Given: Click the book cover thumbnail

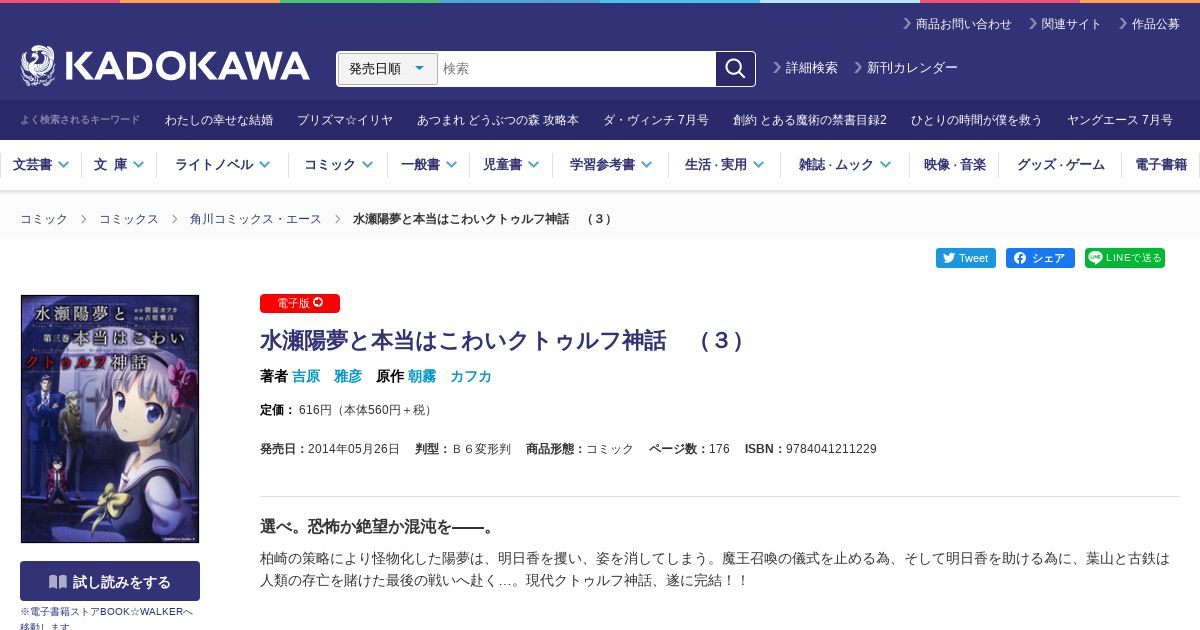Looking at the screenshot, I should click(110, 419).
